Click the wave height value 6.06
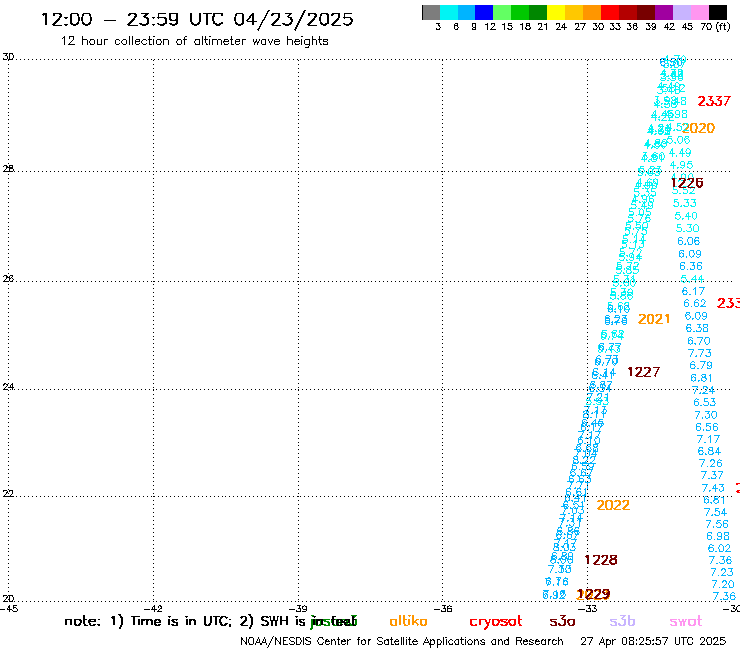740x650 pixels. coord(689,241)
